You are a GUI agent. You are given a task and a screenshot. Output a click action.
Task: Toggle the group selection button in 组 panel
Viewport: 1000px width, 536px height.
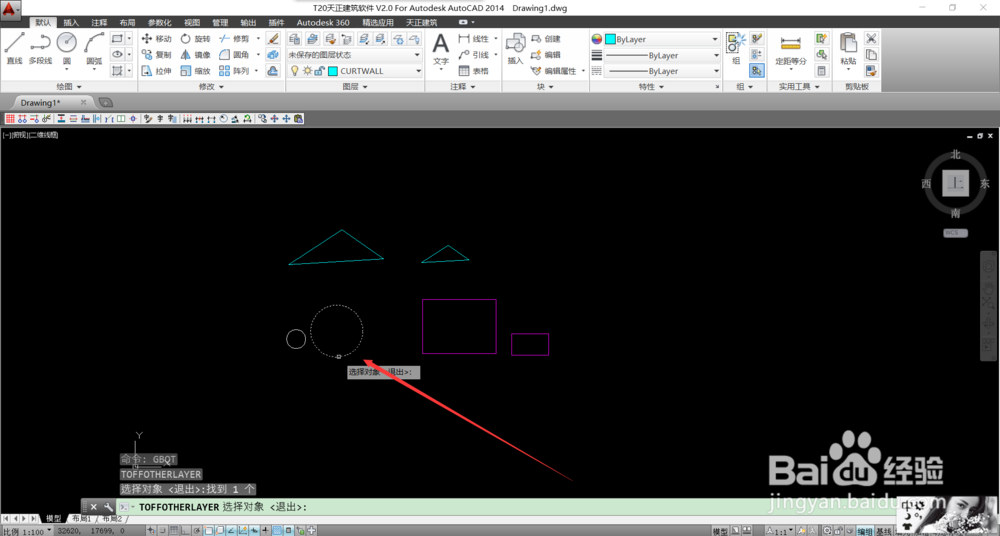(757, 71)
